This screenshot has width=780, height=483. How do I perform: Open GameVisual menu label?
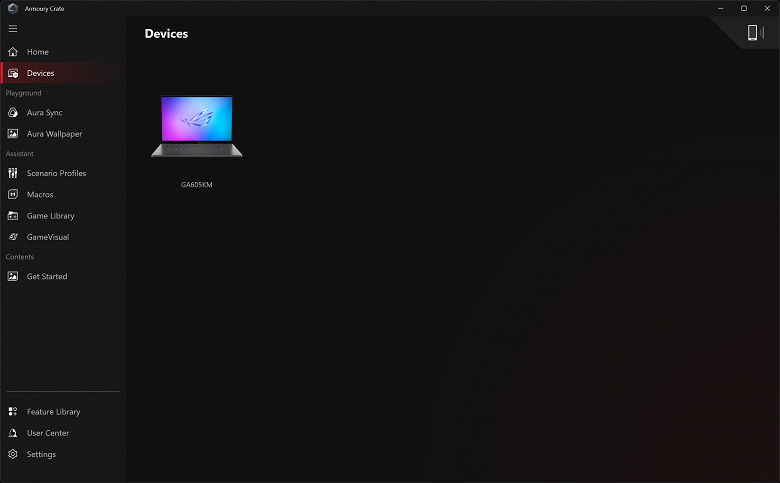(48, 237)
